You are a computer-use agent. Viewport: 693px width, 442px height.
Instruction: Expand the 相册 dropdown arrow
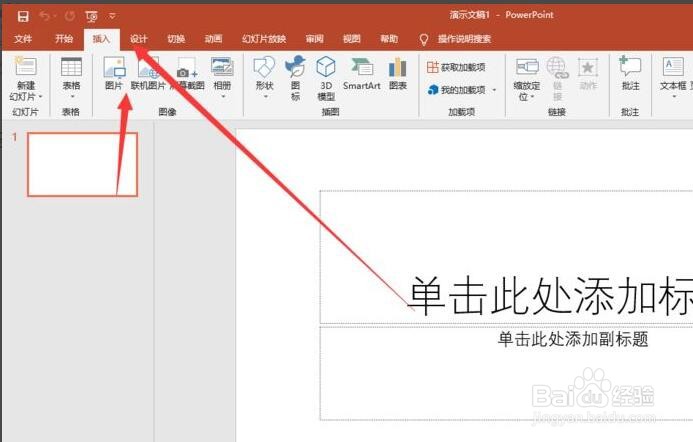pos(223,97)
